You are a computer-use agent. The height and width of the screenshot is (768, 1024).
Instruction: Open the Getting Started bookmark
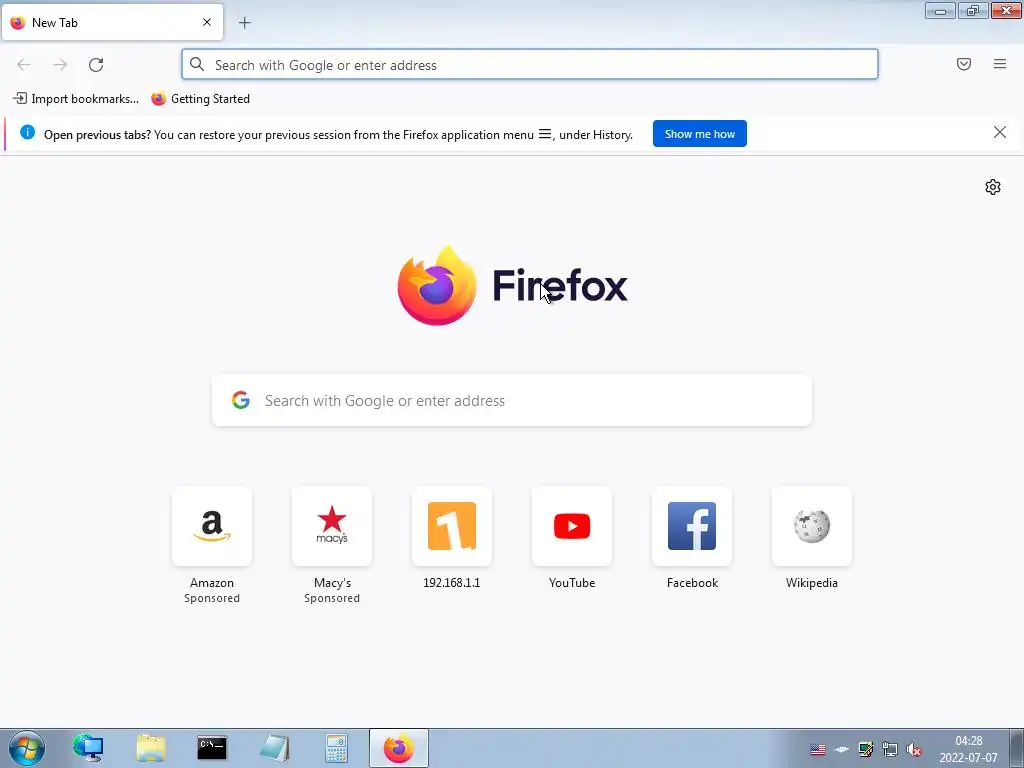coord(200,99)
